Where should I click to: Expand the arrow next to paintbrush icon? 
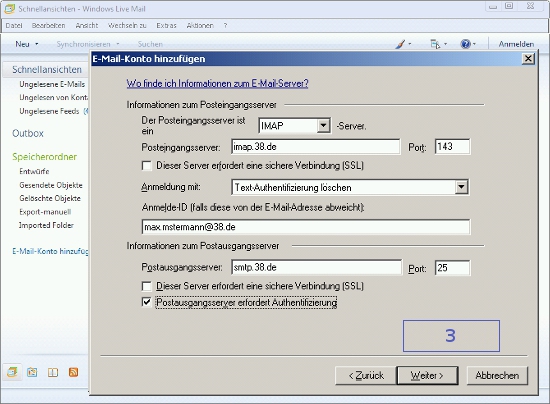coord(410,44)
